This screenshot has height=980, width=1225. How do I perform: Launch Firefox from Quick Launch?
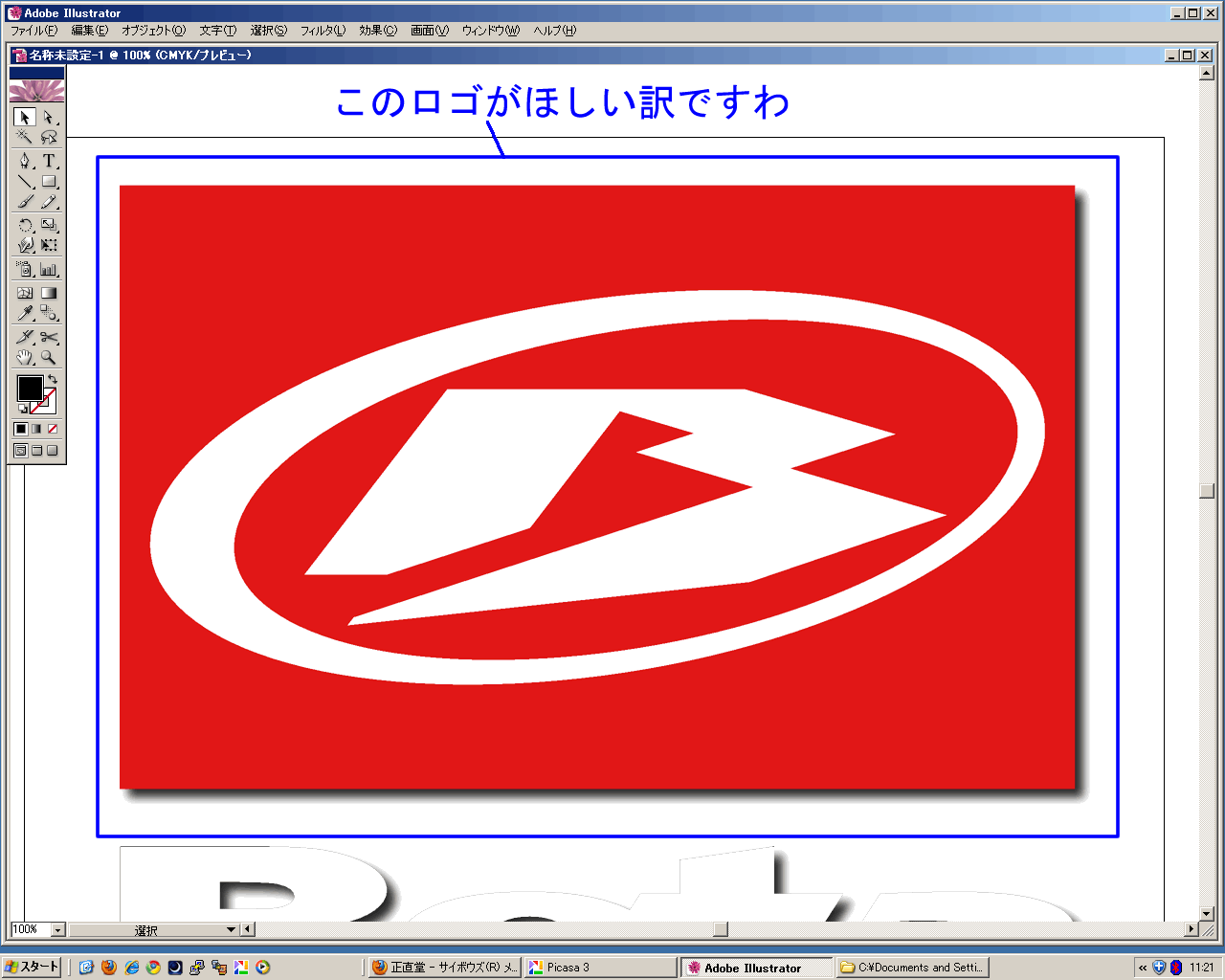(109, 968)
